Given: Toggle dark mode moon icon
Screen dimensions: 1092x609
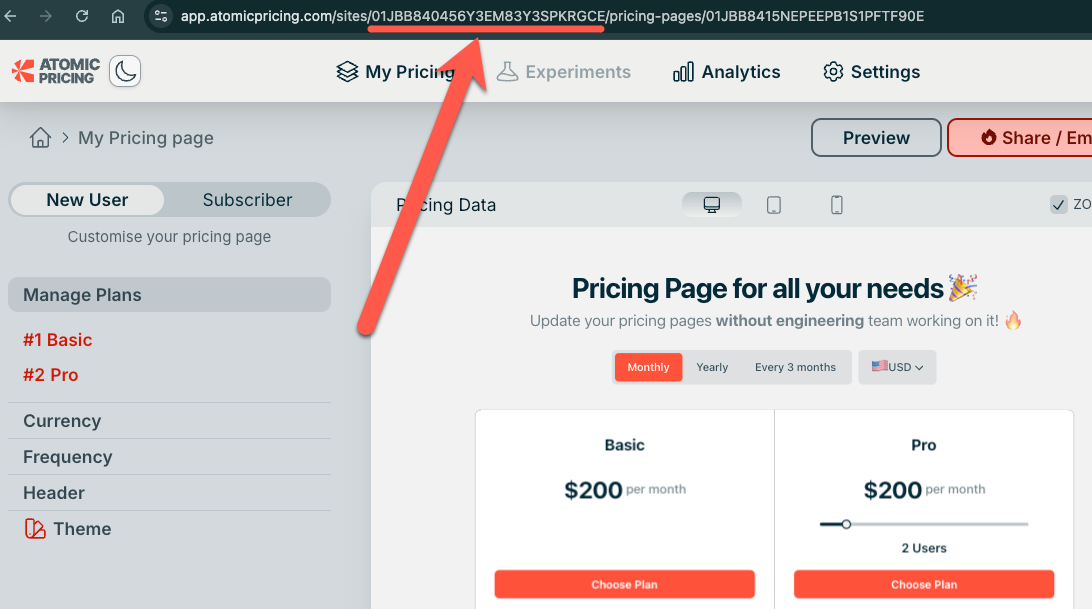Looking at the screenshot, I should point(125,71).
